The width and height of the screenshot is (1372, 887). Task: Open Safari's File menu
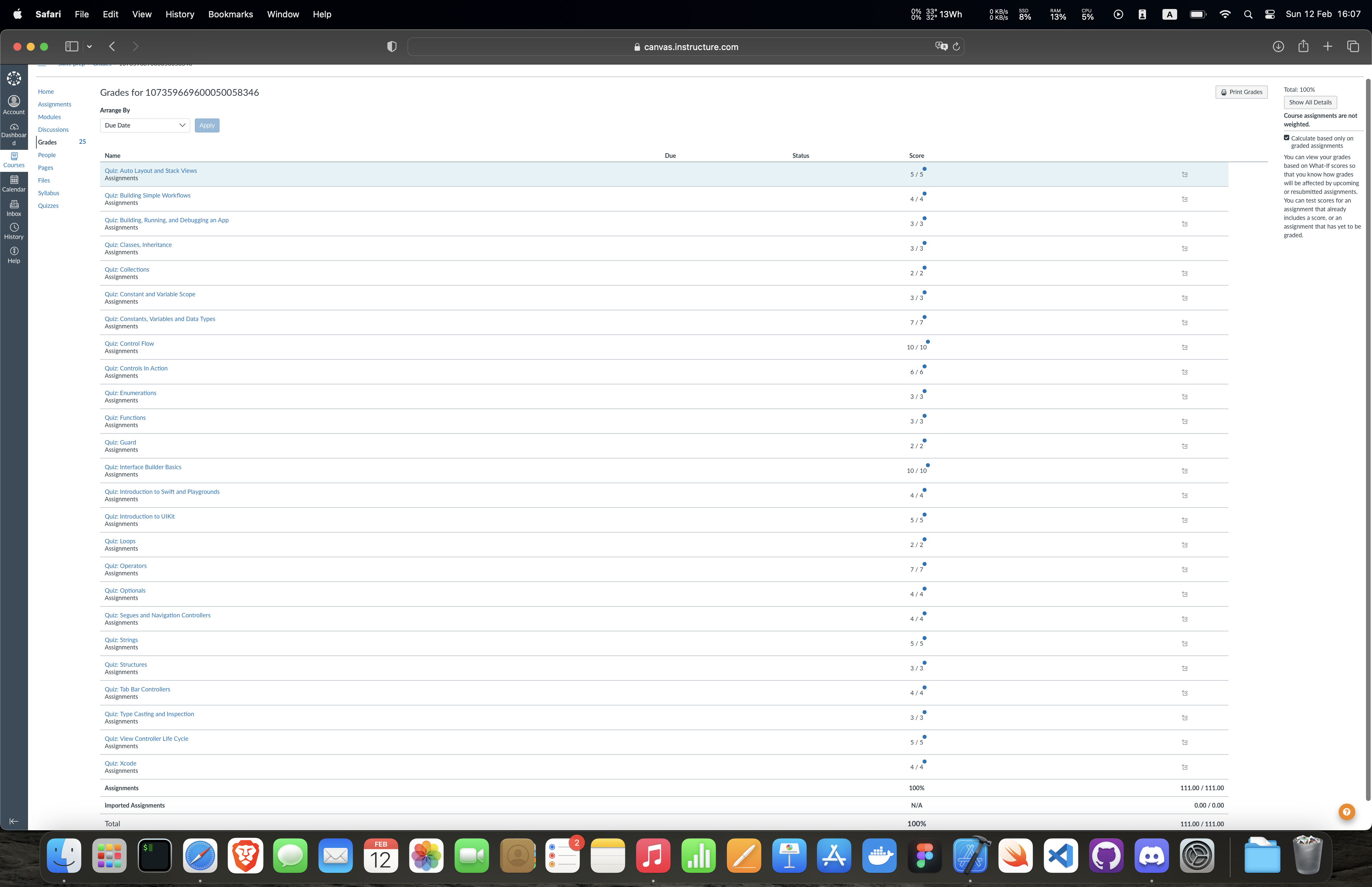pos(82,14)
